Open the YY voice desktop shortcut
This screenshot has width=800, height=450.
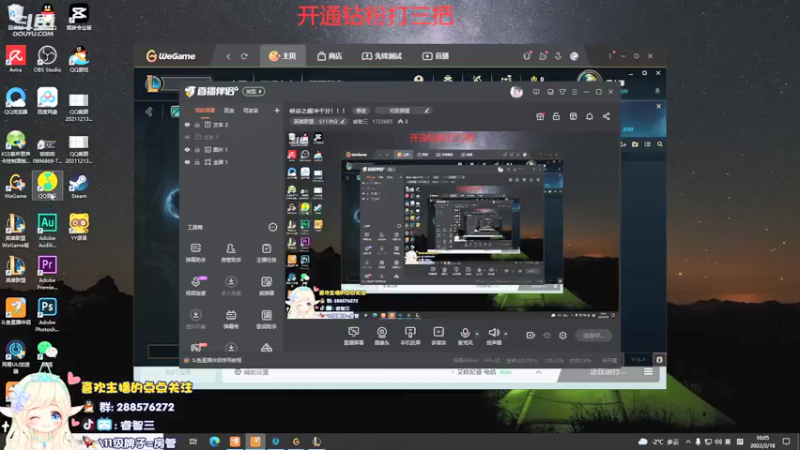(79, 227)
